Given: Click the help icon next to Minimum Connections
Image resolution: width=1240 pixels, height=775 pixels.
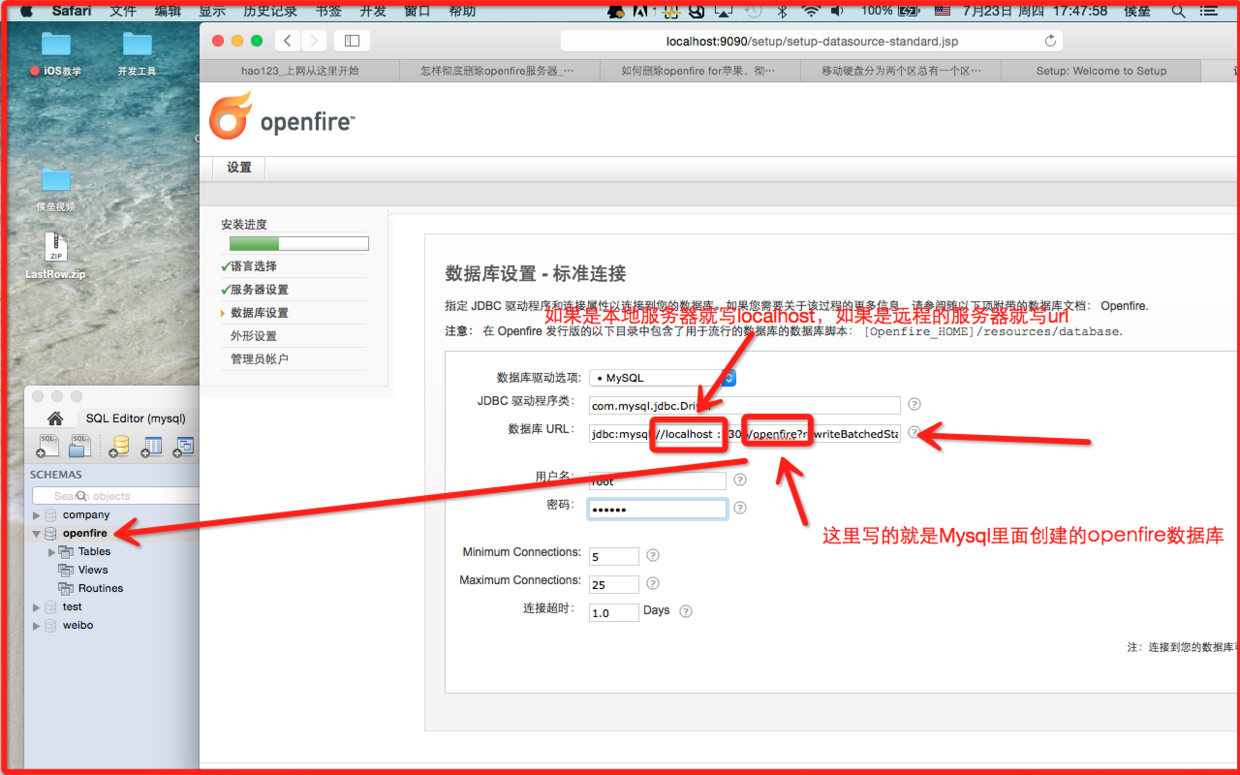Looking at the screenshot, I should [x=653, y=555].
